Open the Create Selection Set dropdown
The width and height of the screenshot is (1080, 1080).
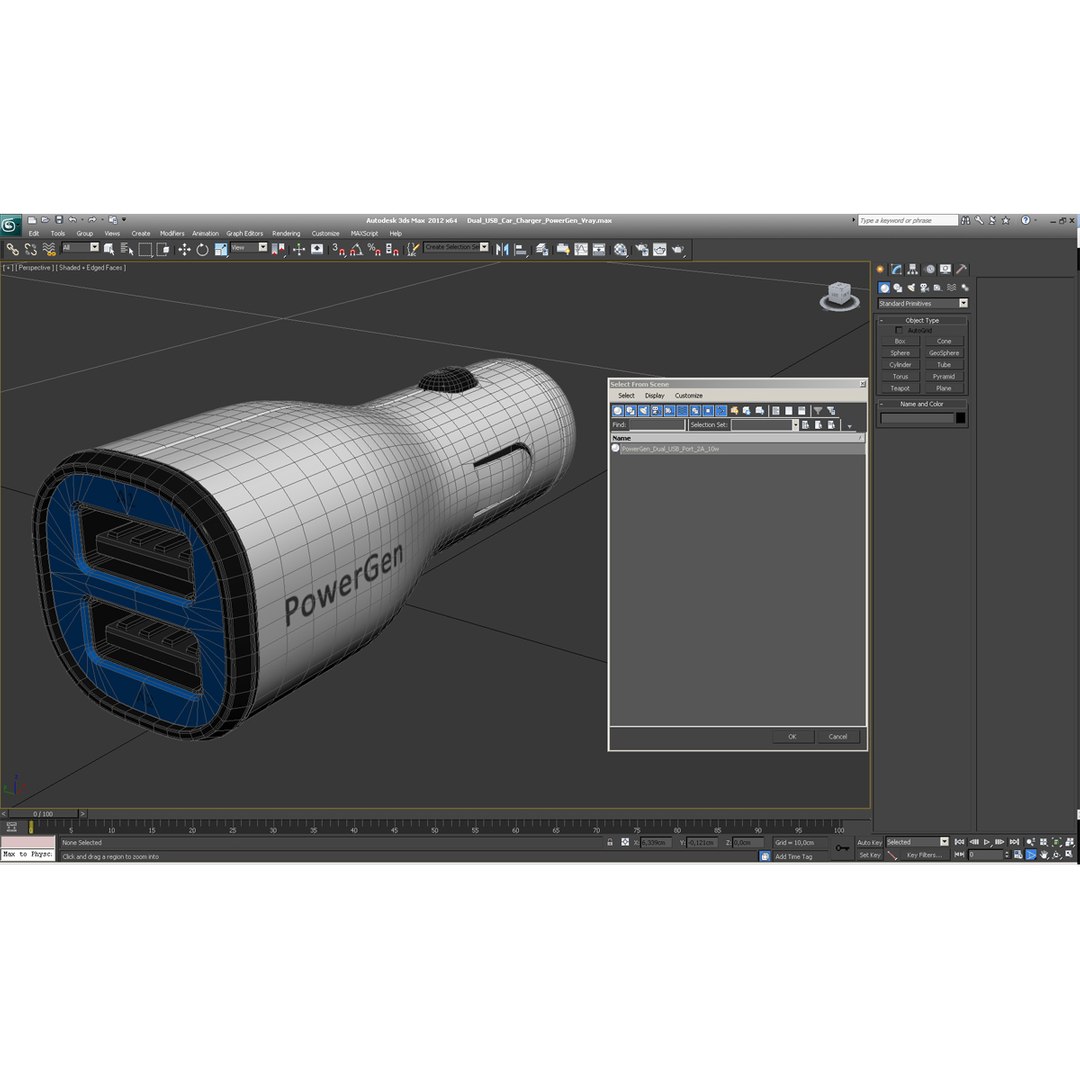[456, 247]
